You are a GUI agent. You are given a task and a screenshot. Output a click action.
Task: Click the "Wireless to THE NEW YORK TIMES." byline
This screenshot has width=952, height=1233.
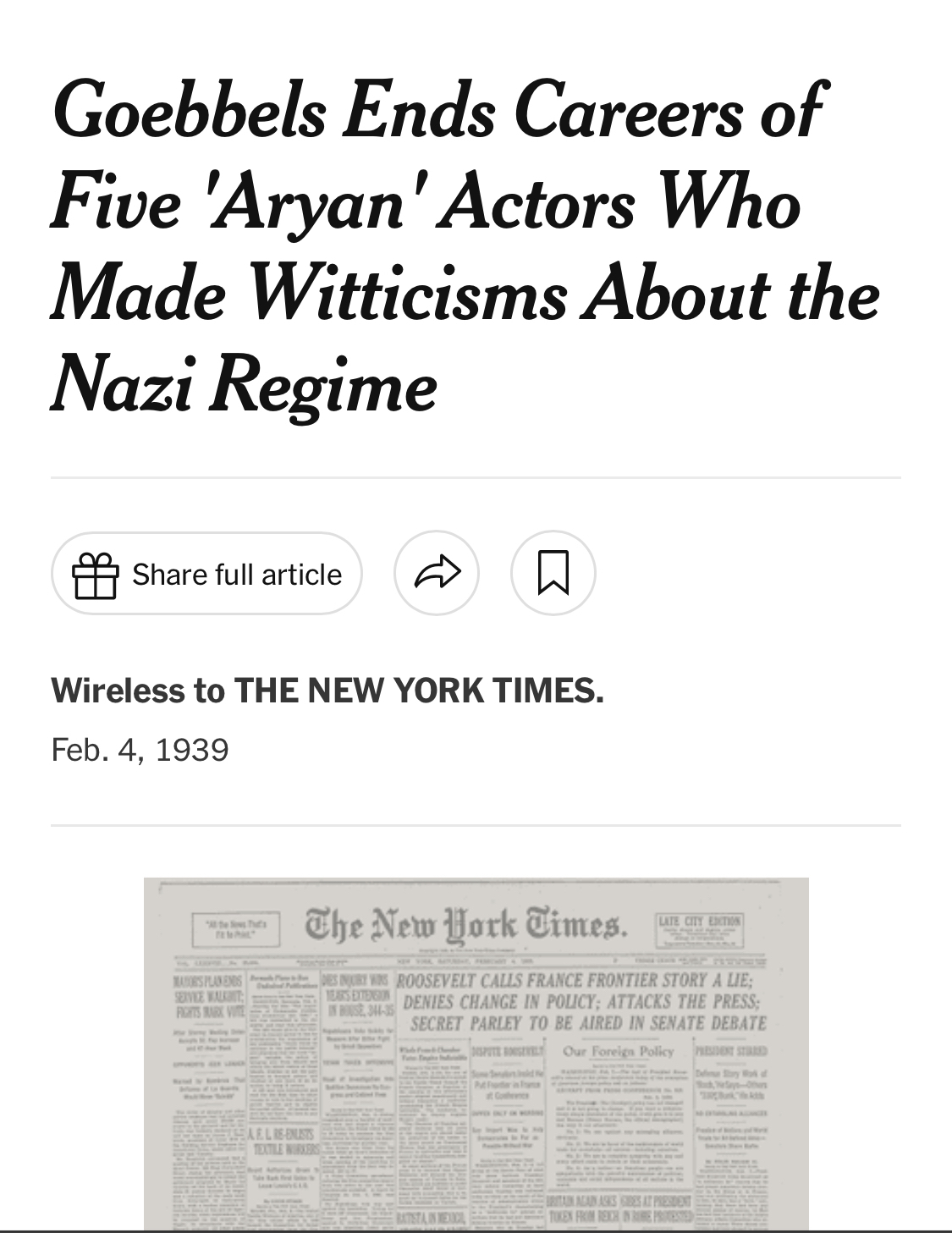click(x=327, y=691)
